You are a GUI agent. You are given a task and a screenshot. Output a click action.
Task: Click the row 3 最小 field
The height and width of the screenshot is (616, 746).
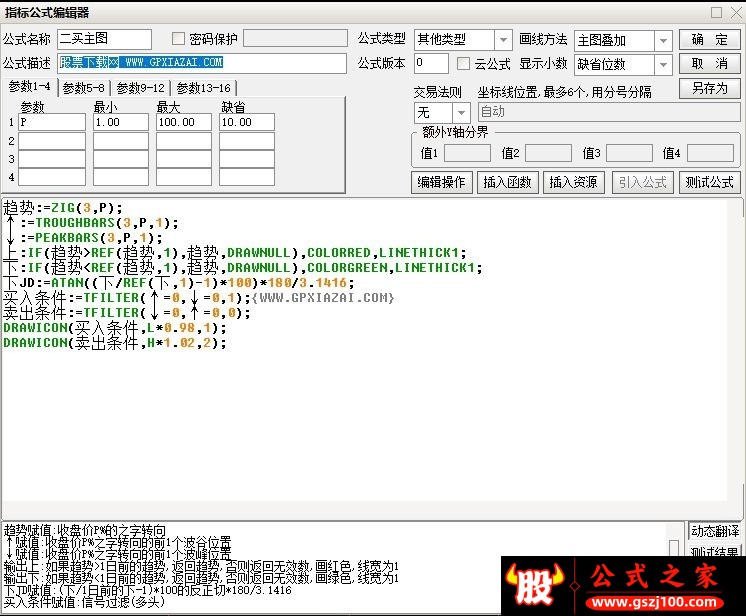pyautogui.click(x=121, y=159)
